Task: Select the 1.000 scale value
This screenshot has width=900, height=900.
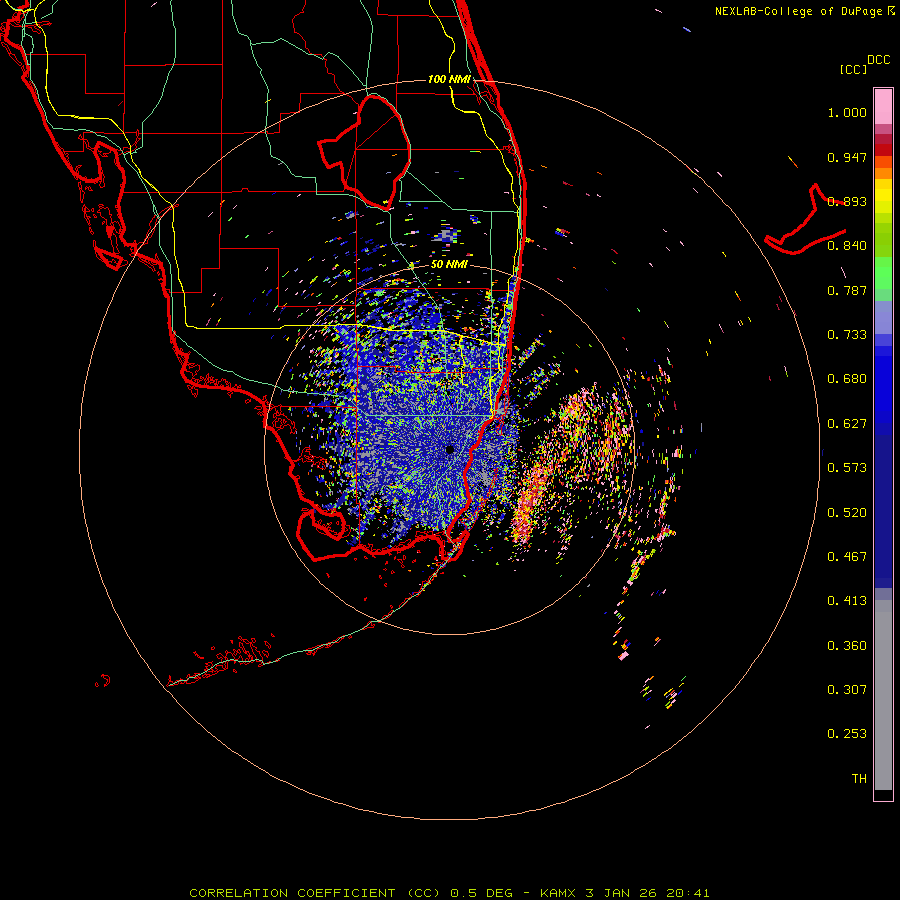Action: click(x=847, y=112)
